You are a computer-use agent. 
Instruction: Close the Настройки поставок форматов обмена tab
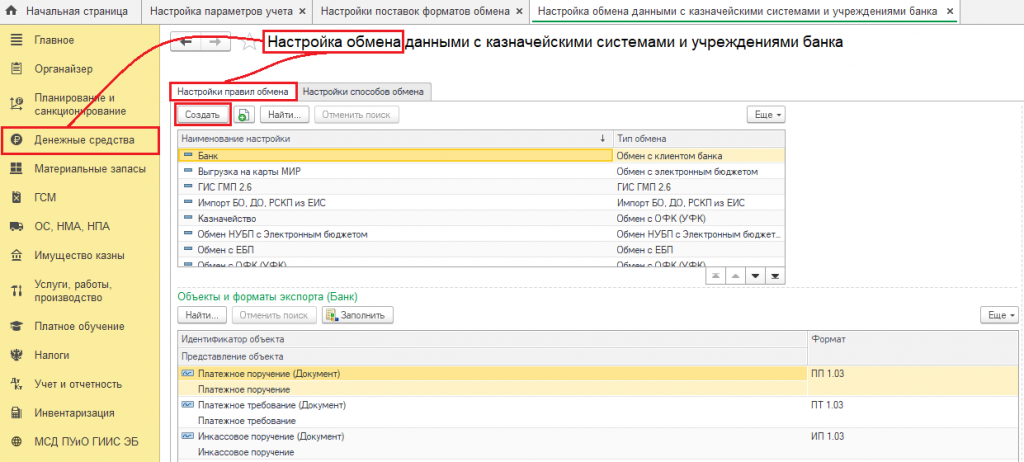519,12
